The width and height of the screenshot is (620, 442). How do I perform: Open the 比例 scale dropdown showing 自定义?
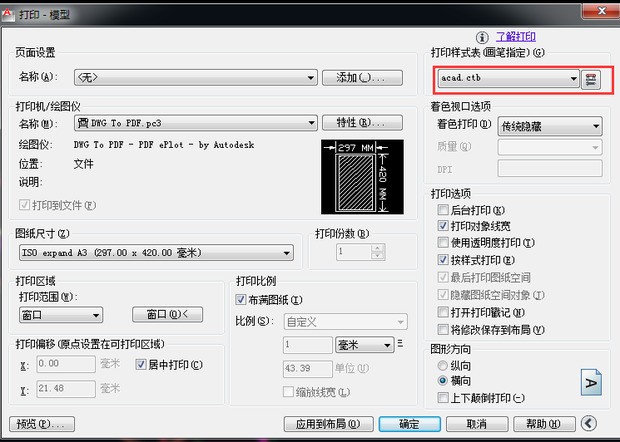point(346,322)
